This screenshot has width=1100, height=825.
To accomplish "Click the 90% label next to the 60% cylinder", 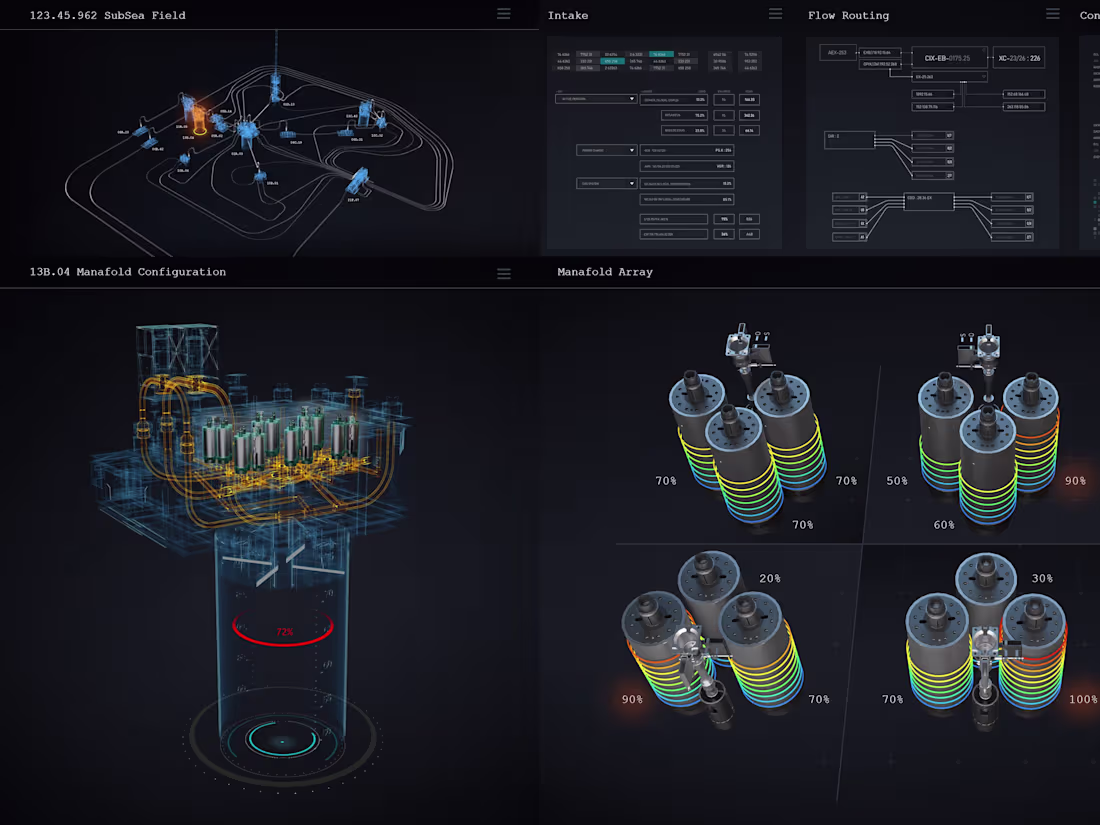I will pyautogui.click(x=1075, y=481).
